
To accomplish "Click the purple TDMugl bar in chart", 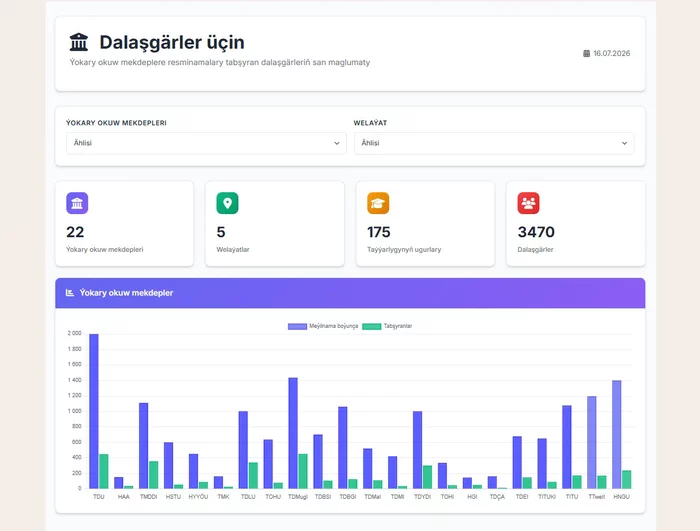I will click(x=293, y=433).
